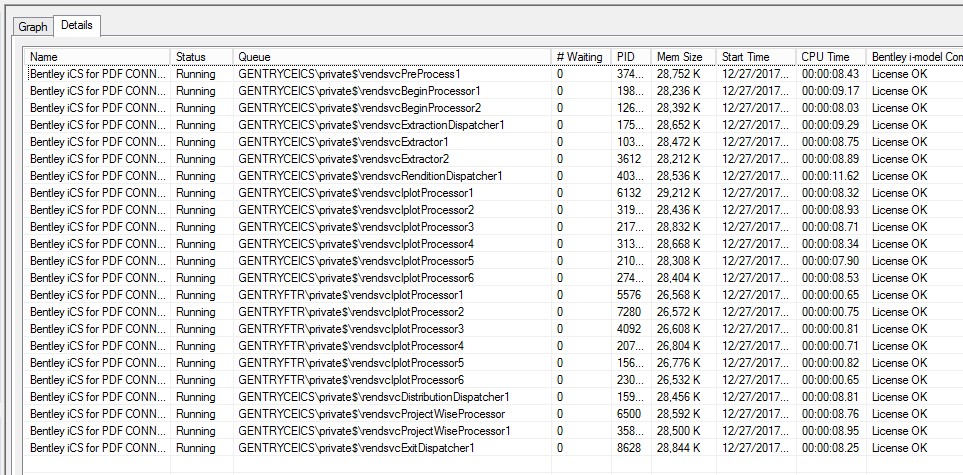Sort by the Name column header
This screenshot has height=475, width=963.
click(98, 57)
